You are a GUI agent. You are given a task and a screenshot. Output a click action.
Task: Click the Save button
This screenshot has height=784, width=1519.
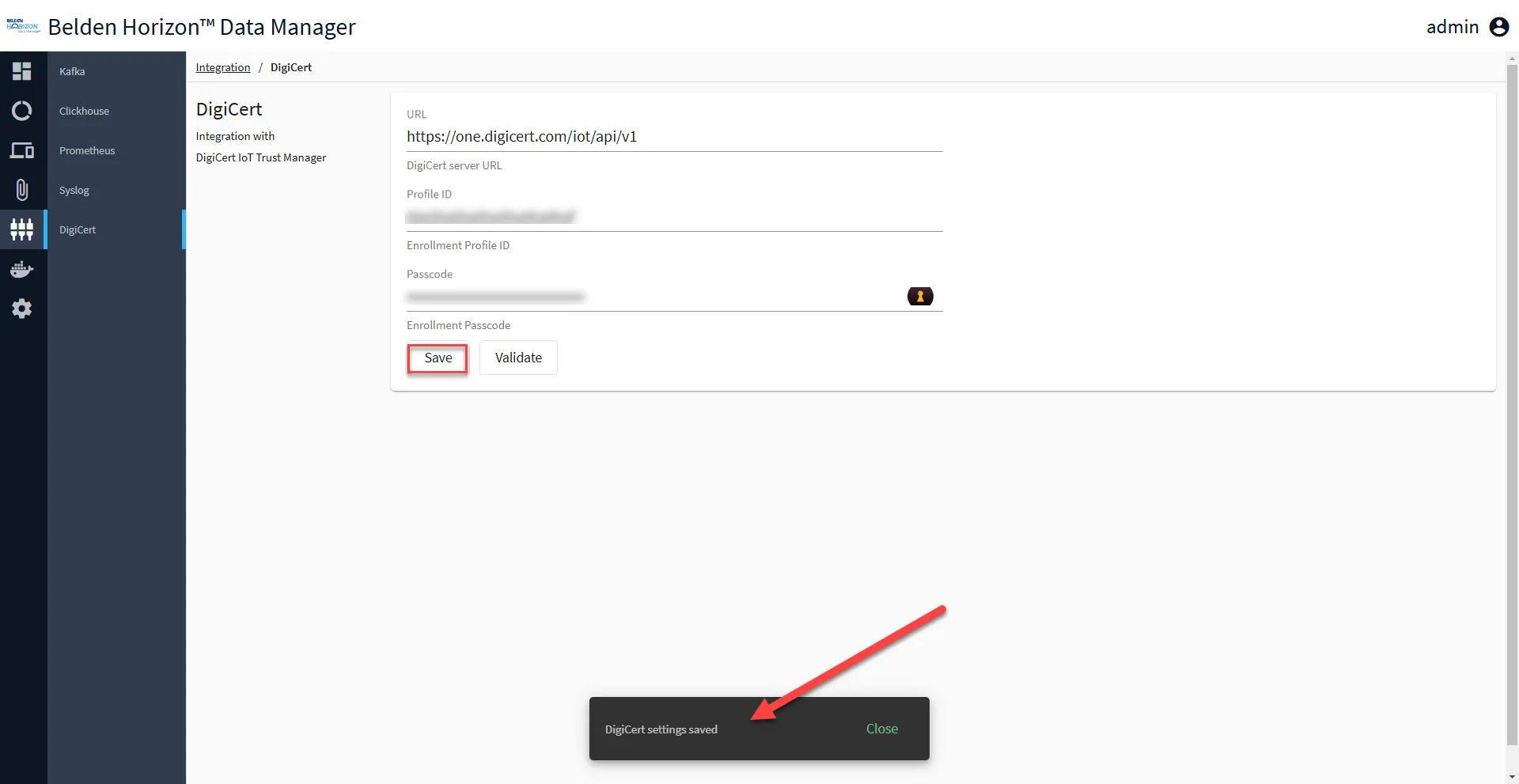pyautogui.click(x=438, y=358)
